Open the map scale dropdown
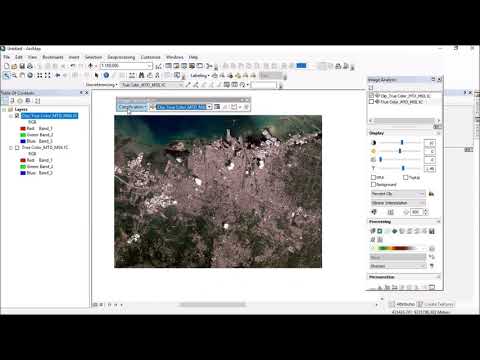 [150, 66]
